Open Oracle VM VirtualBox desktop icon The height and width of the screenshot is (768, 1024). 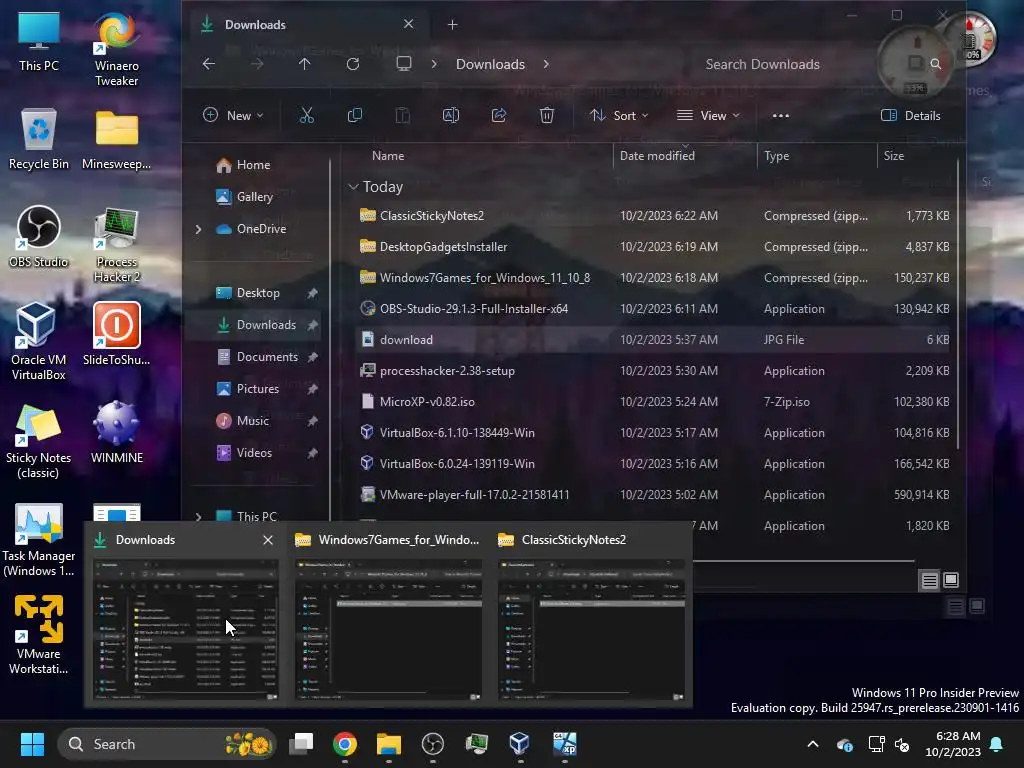(39, 342)
